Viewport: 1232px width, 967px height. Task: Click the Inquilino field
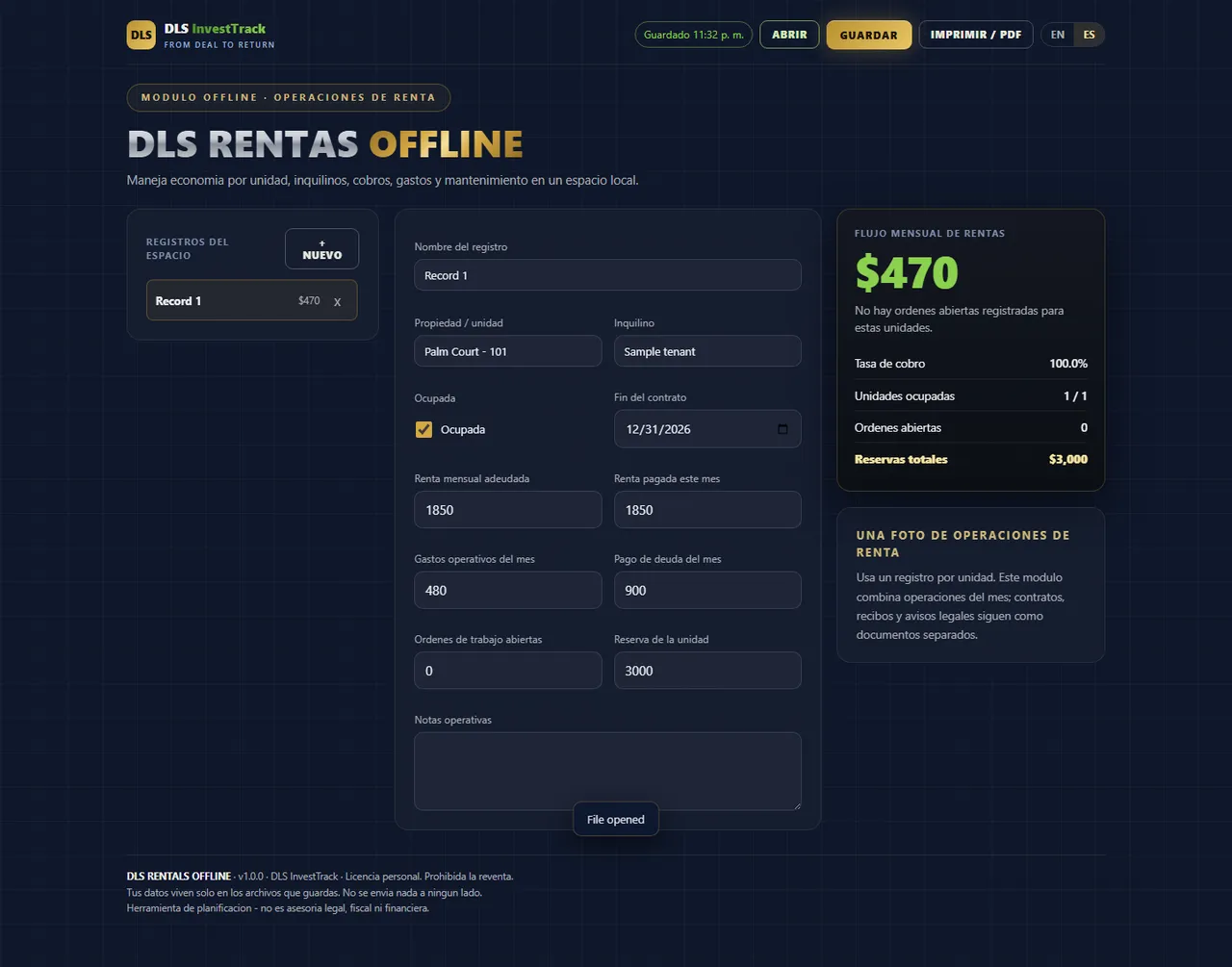707,351
